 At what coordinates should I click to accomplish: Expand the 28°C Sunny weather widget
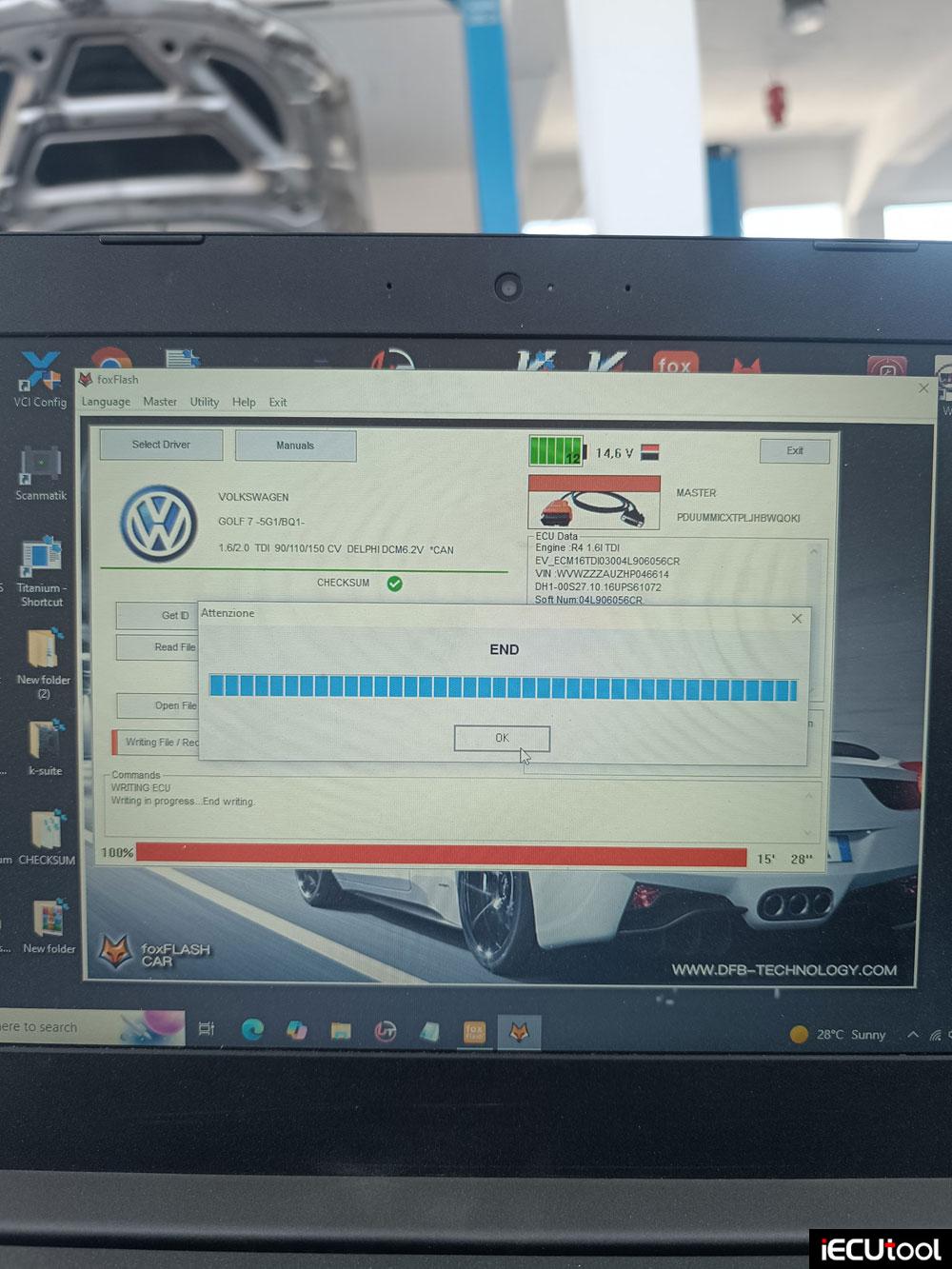tap(842, 1034)
